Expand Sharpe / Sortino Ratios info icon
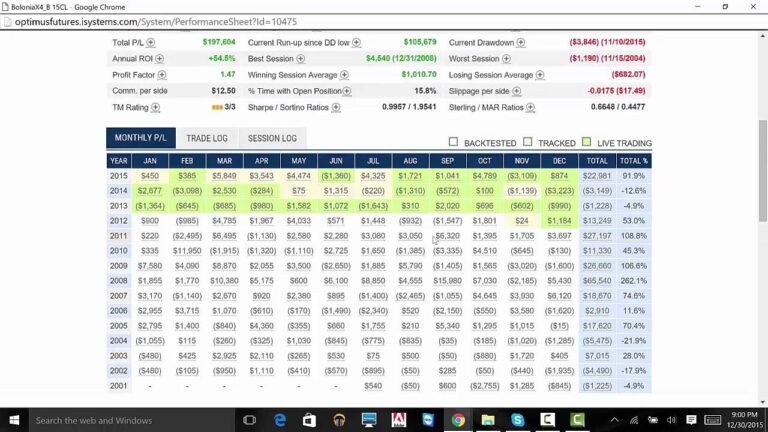 (336, 107)
